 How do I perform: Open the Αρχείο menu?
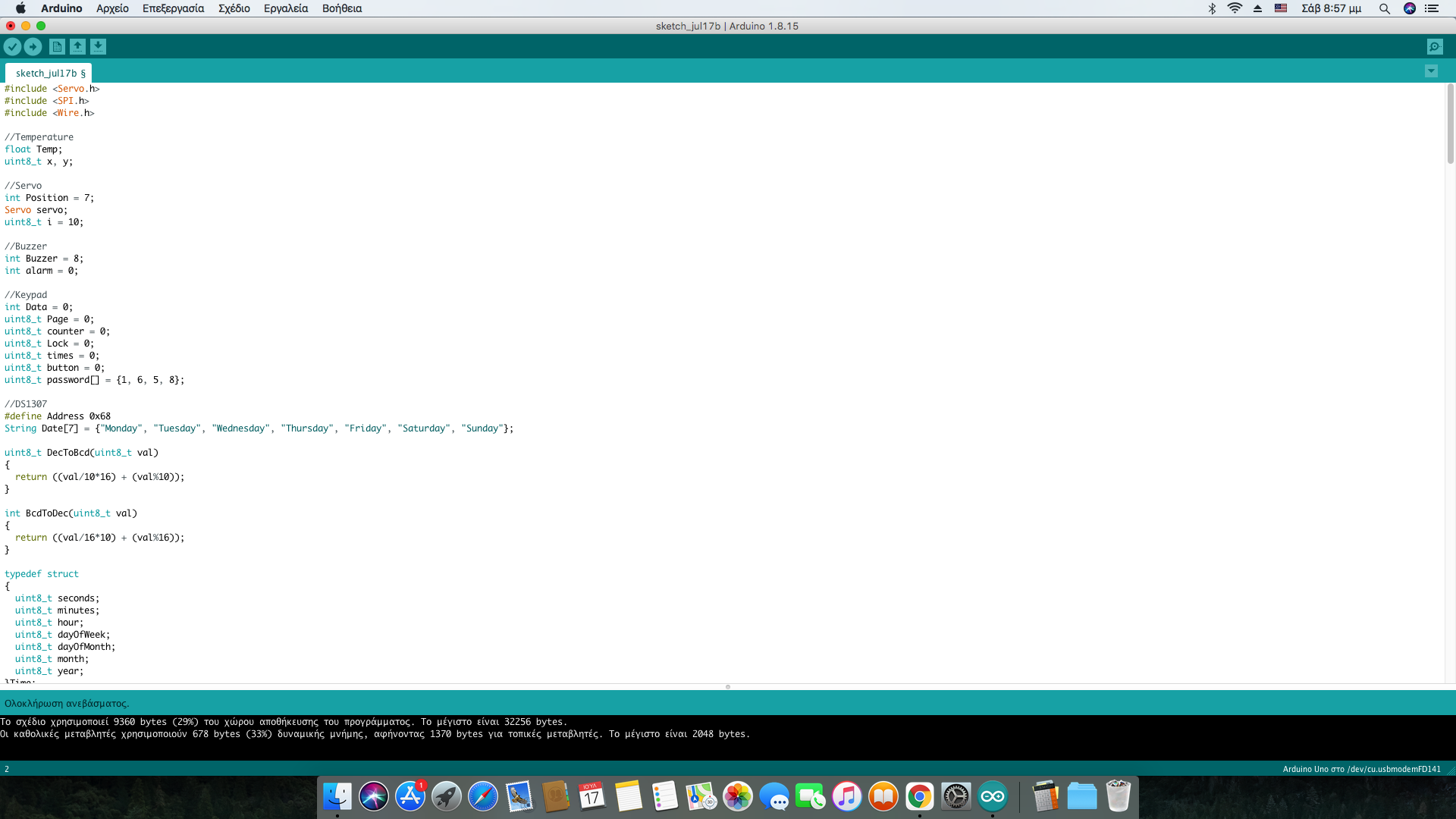pos(112,8)
